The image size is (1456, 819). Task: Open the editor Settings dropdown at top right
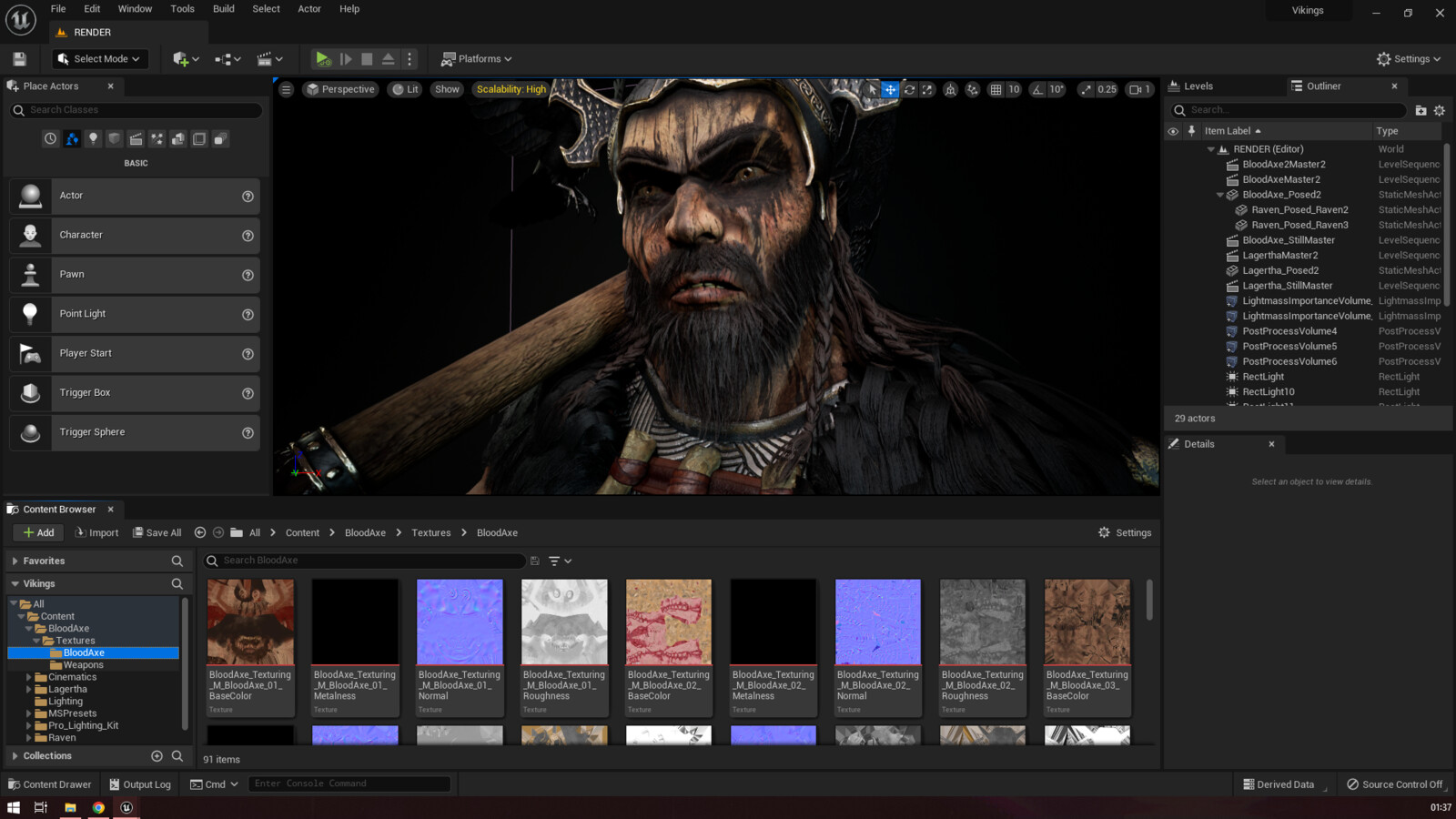click(x=1409, y=59)
